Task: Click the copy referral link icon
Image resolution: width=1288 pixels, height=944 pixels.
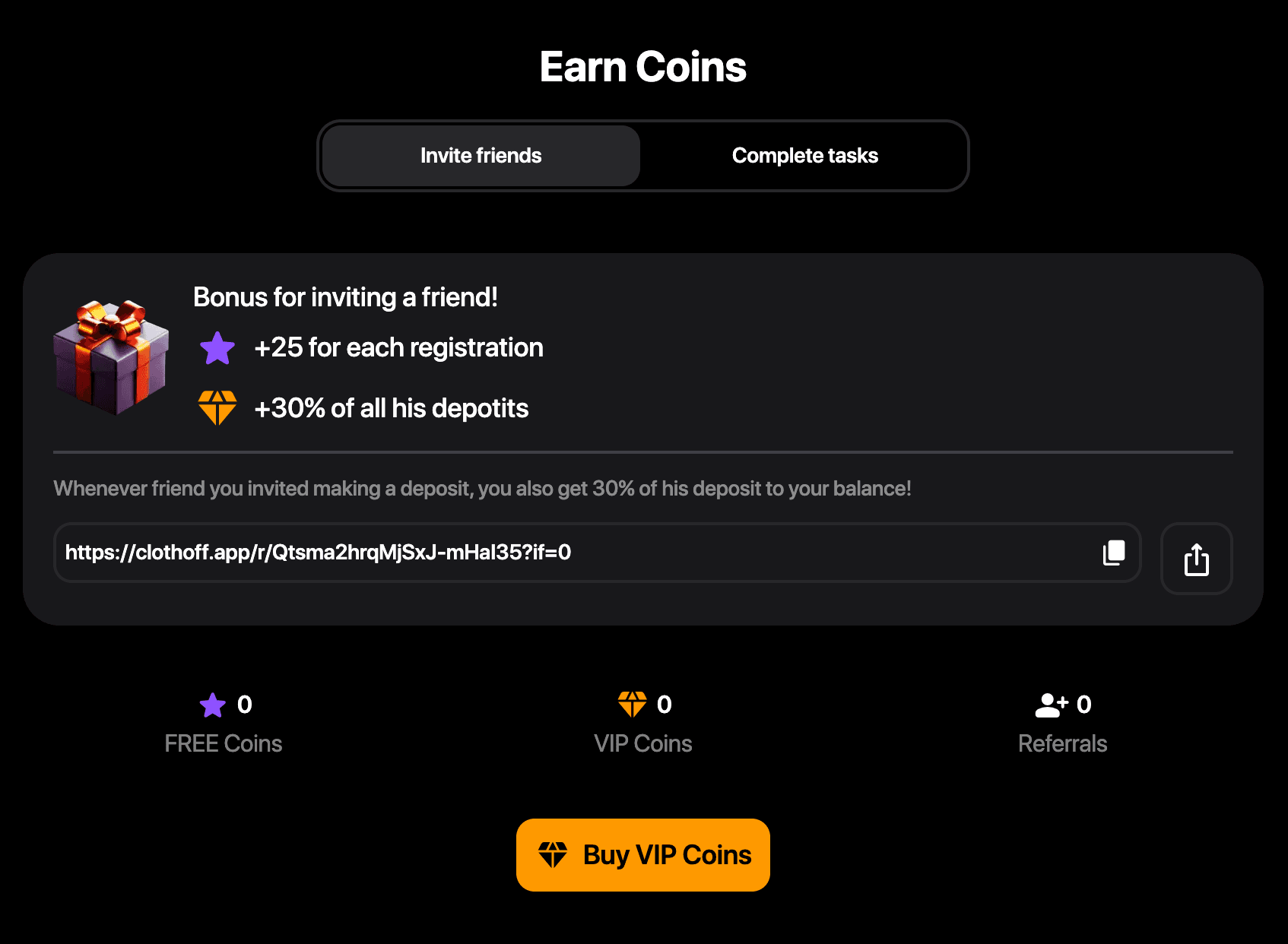Action: pos(1114,553)
